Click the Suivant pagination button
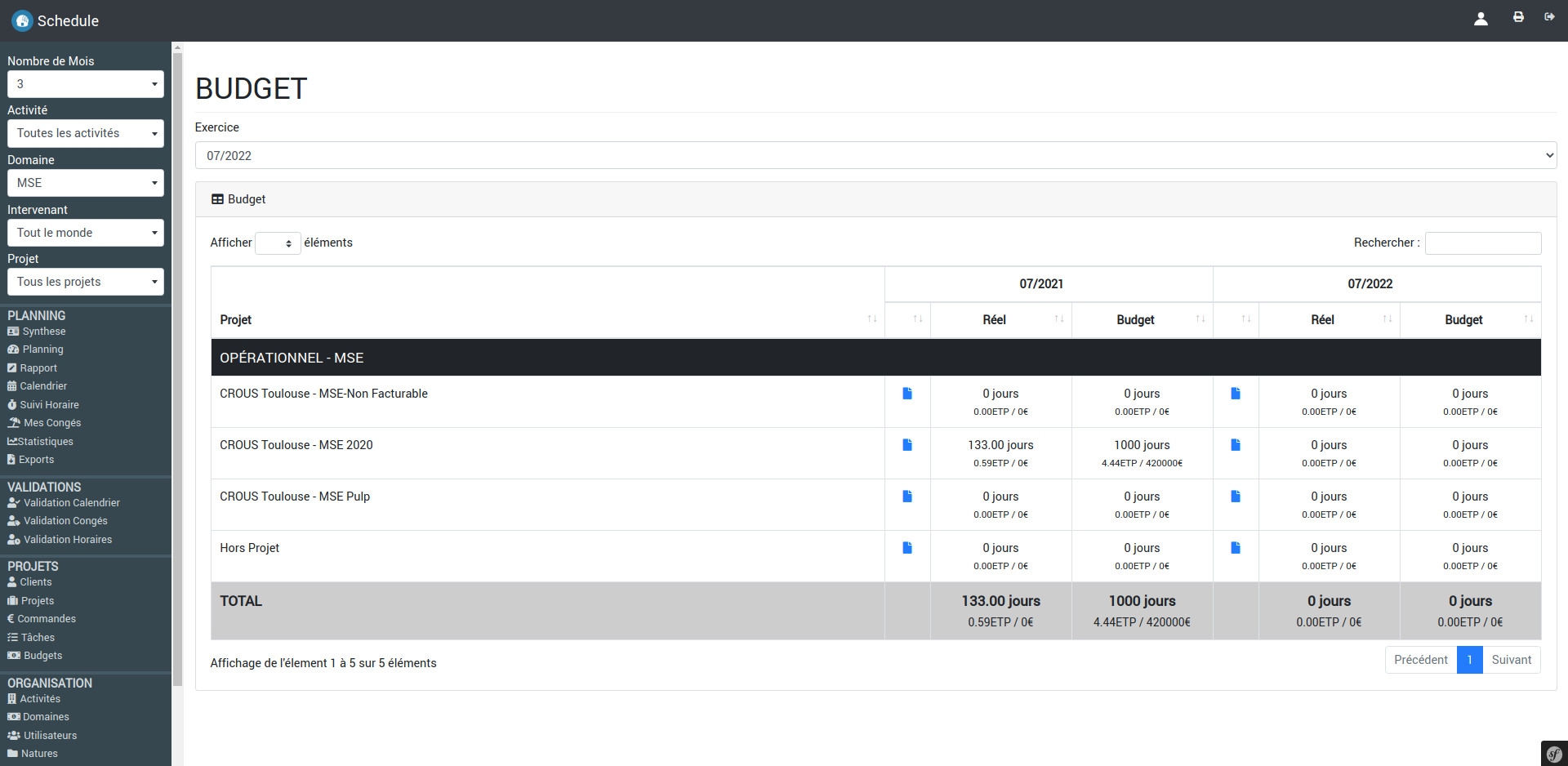 [1511, 660]
